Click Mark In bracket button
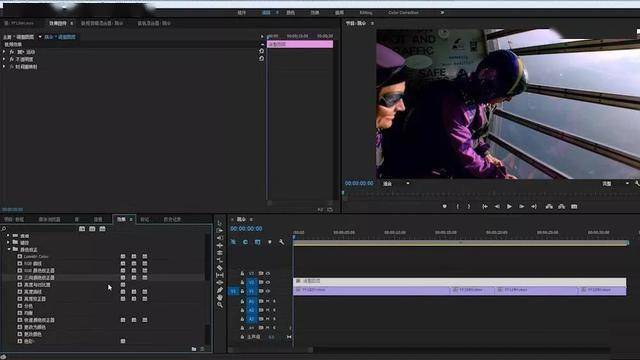Screen dimensions: 640x360 click(458, 207)
